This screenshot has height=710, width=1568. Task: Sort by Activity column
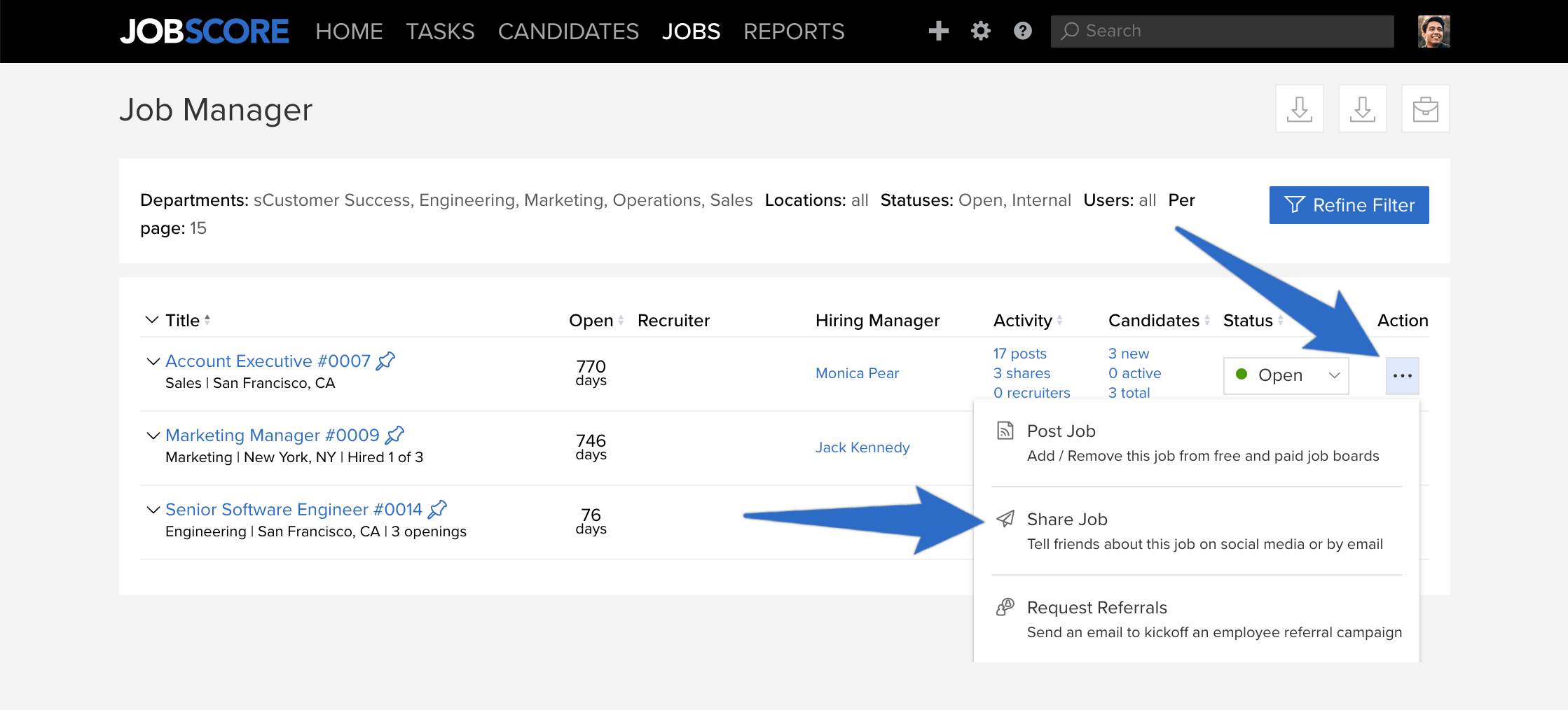(x=1028, y=321)
